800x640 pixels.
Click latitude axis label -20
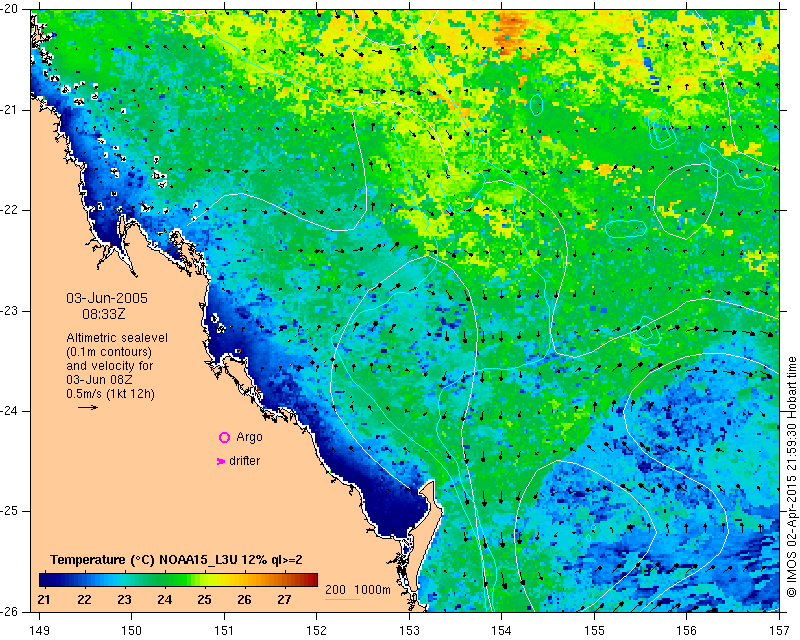[x=9, y=10]
